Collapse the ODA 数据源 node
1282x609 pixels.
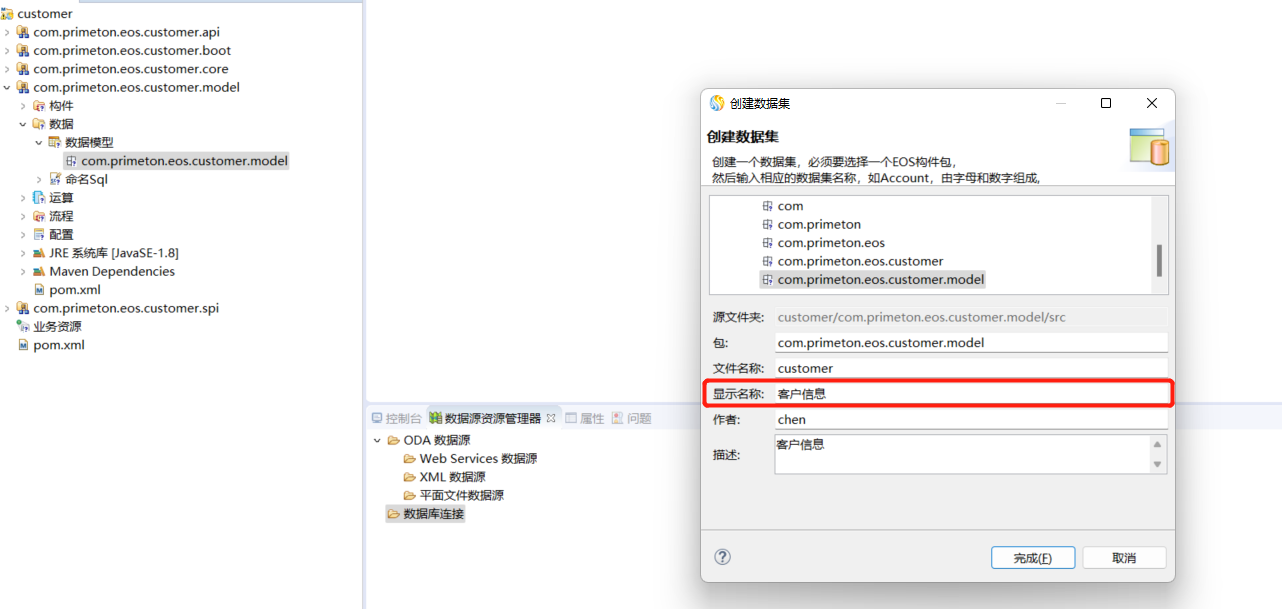377,441
